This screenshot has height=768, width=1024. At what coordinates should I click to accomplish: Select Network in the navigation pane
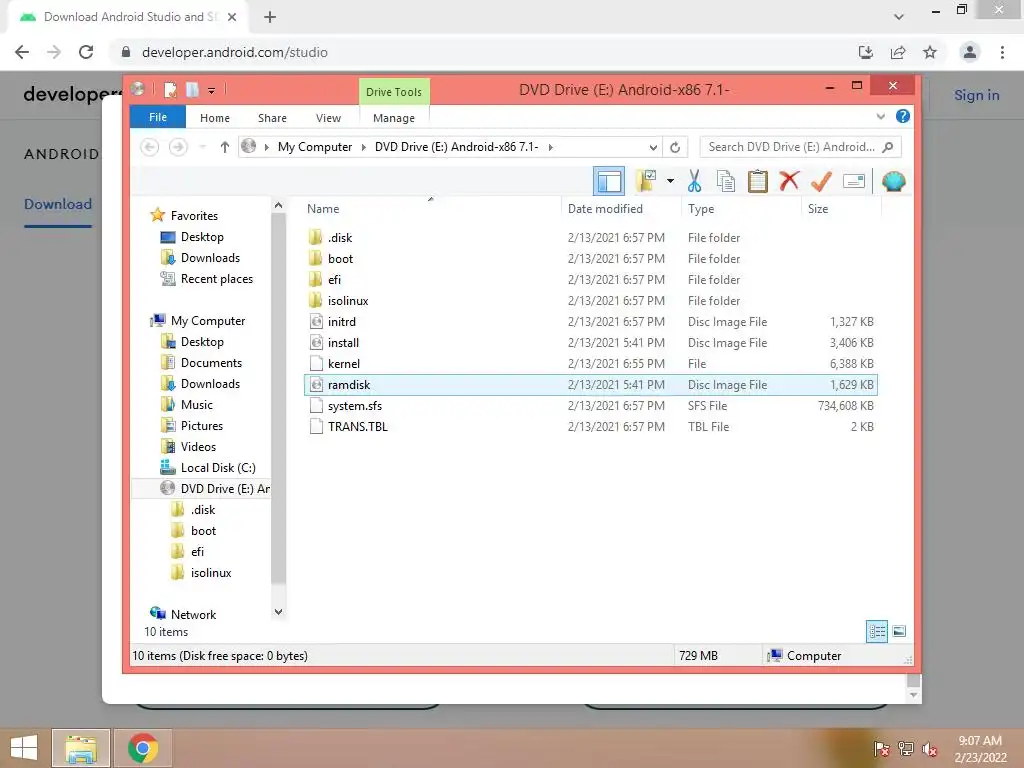click(193, 615)
